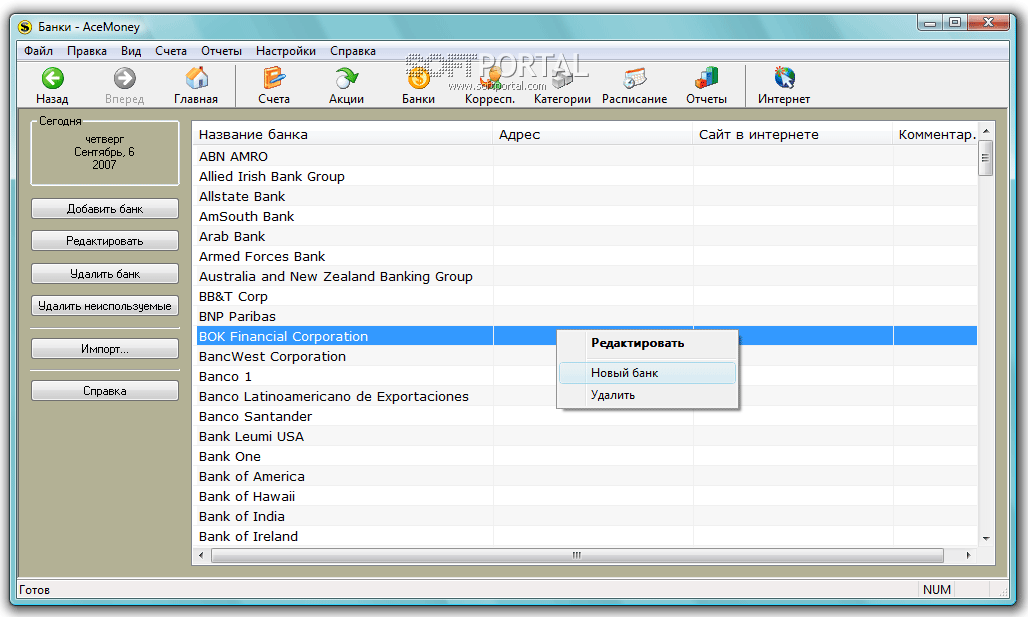Viewport: 1028px width, 617px height.
Task: Click the horizontal scrollbar thumb
Action: [x=577, y=555]
